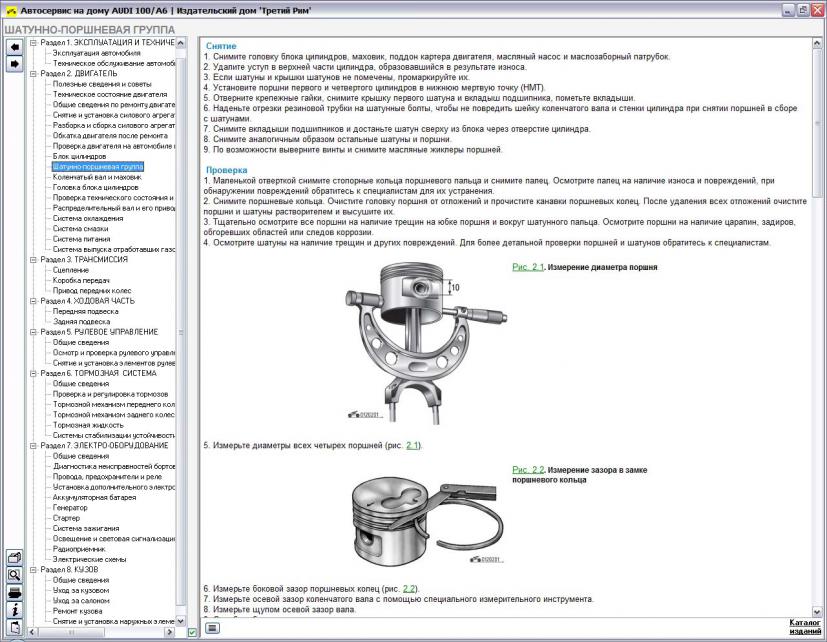The width and height of the screenshot is (827, 642).
Task: Open Система смазки topic
Action: [x=80, y=228]
